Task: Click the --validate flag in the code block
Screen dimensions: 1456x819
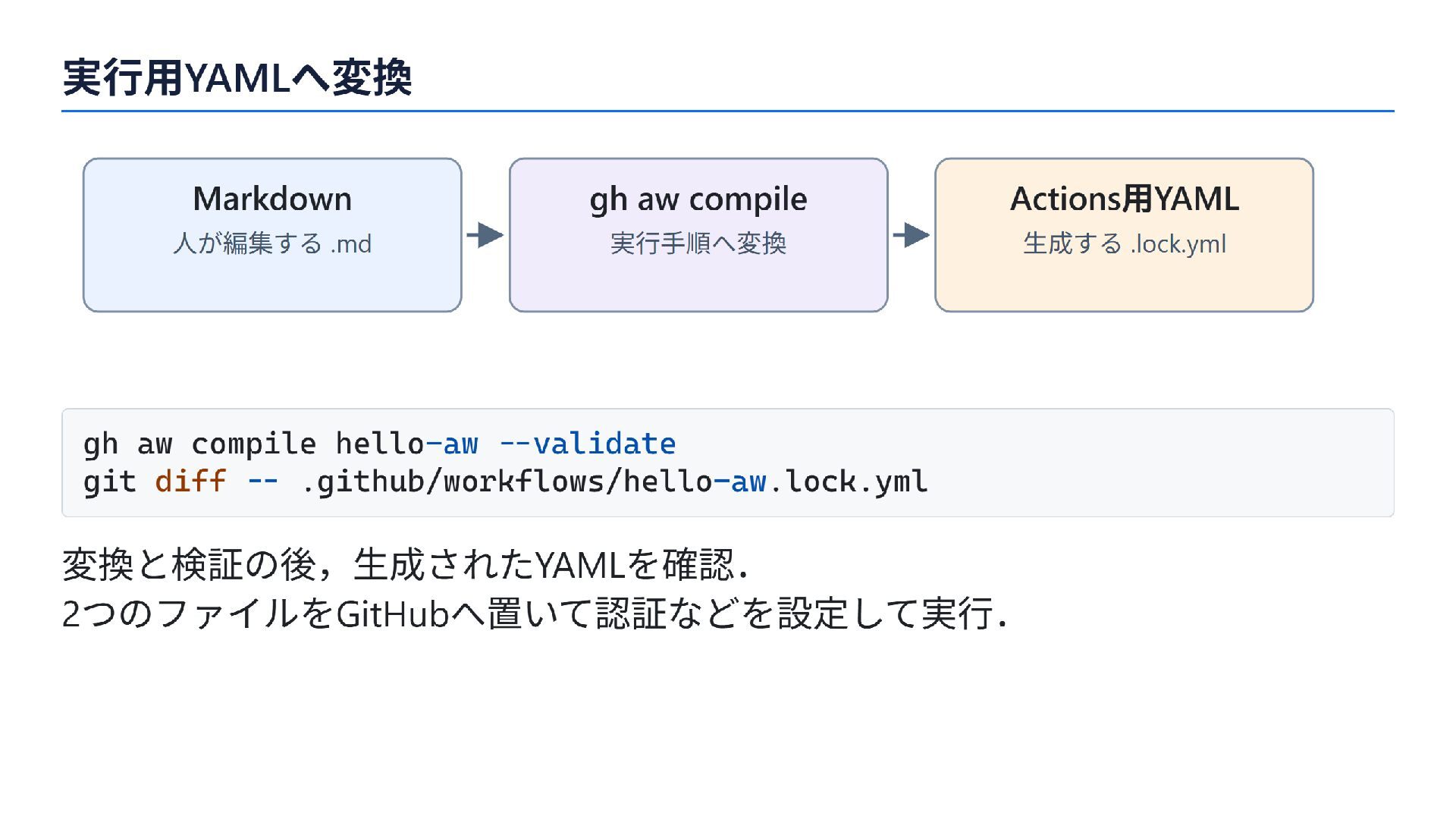Action: (x=588, y=444)
